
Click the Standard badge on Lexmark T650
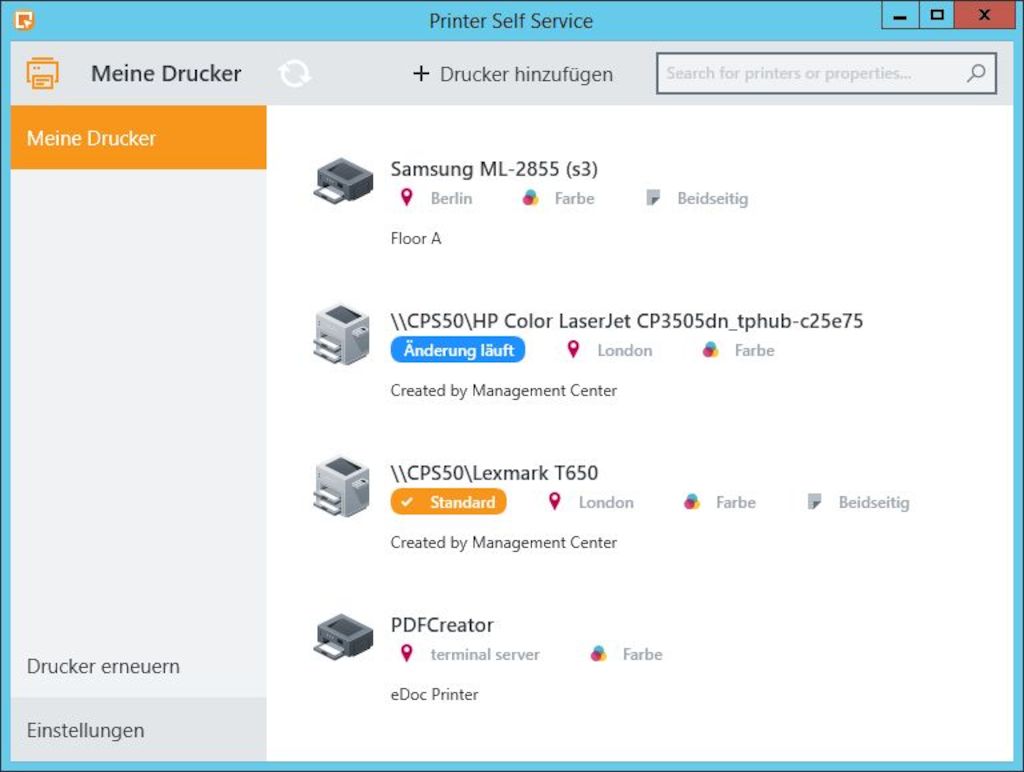(x=449, y=502)
